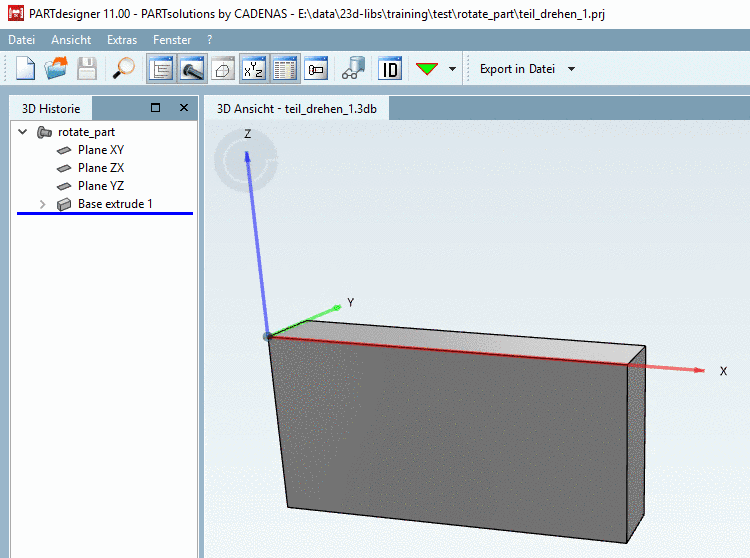Click the PARTdesigner app icon in title bar
The width and height of the screenshot is (750, 558).
16,13
